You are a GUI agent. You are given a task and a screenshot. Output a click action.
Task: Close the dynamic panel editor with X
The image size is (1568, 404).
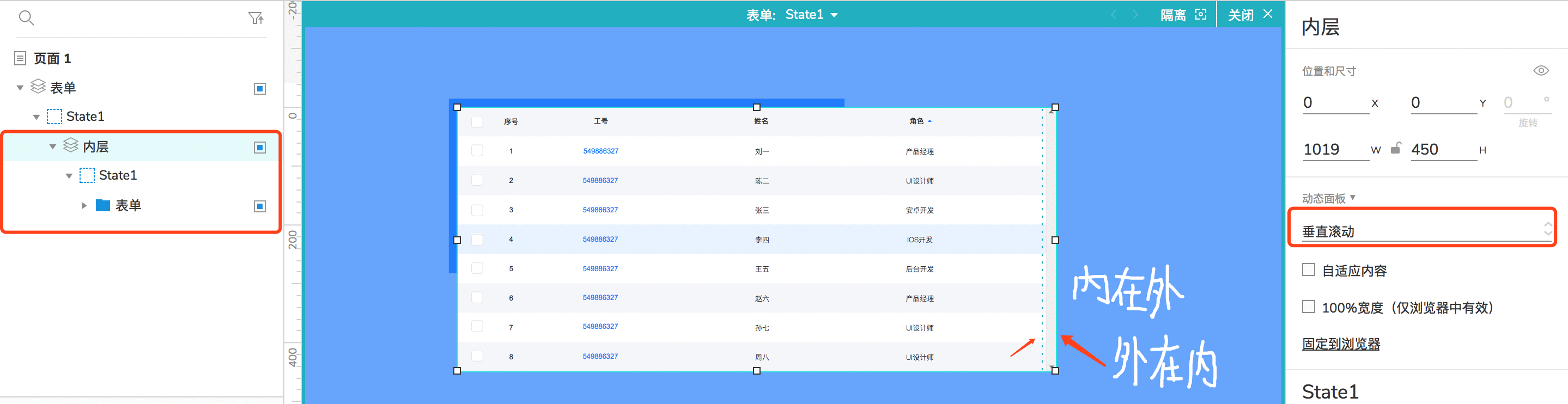tap(1268, 14)
